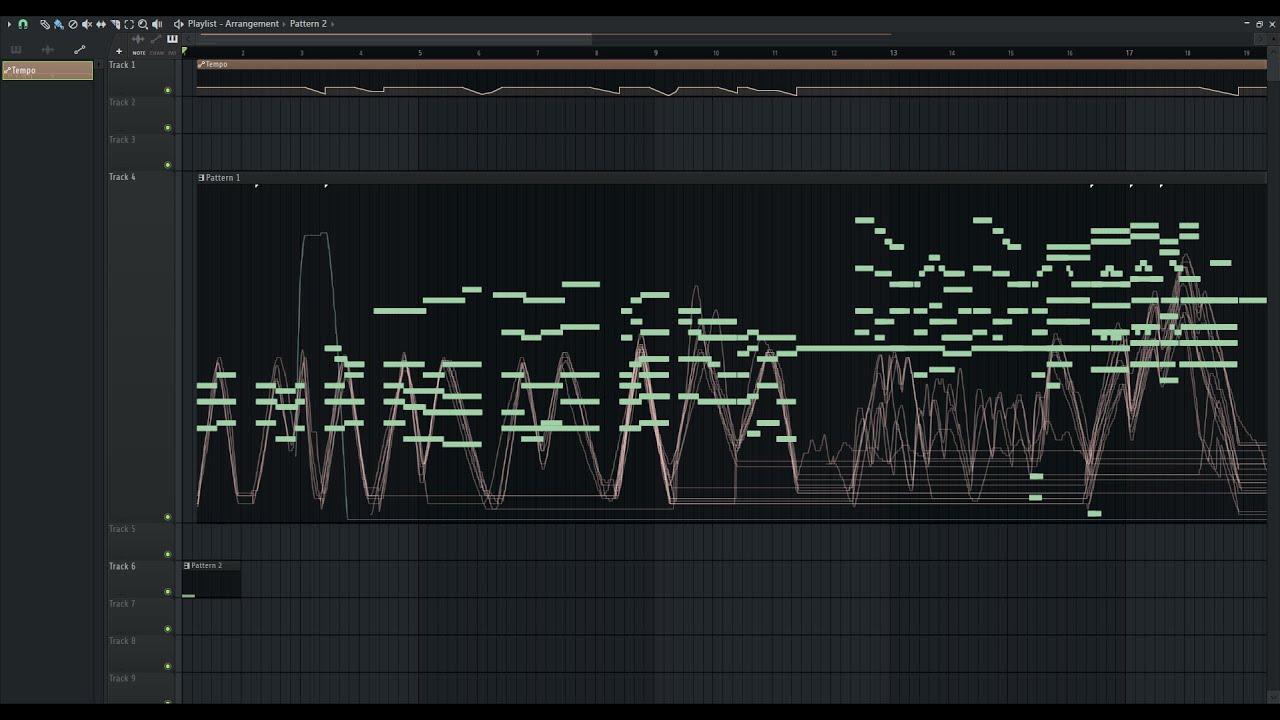Restore the playlist window size
Viewport: 1280px width, 720px height.
click(x=1259, y=24)
